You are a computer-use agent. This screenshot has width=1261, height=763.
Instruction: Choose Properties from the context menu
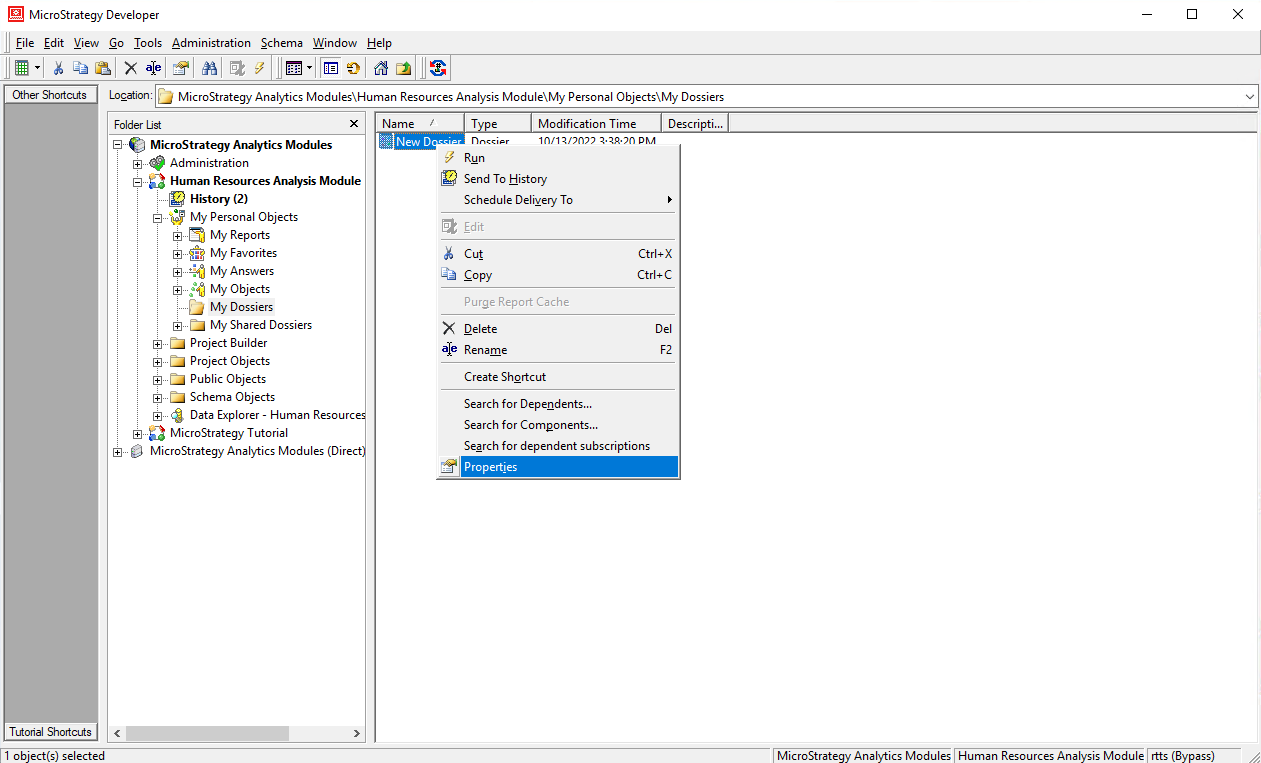tap(558, 467)
